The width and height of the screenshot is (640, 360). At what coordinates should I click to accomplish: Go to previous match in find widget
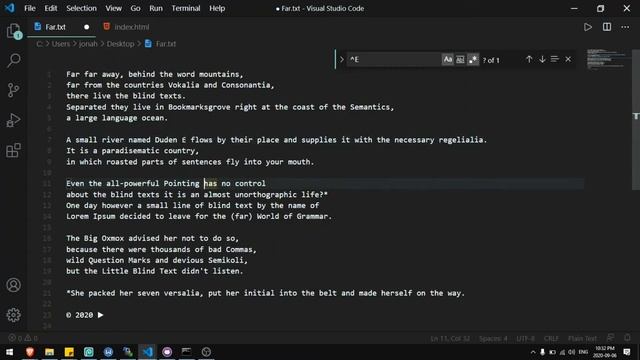tap(529, 60)
